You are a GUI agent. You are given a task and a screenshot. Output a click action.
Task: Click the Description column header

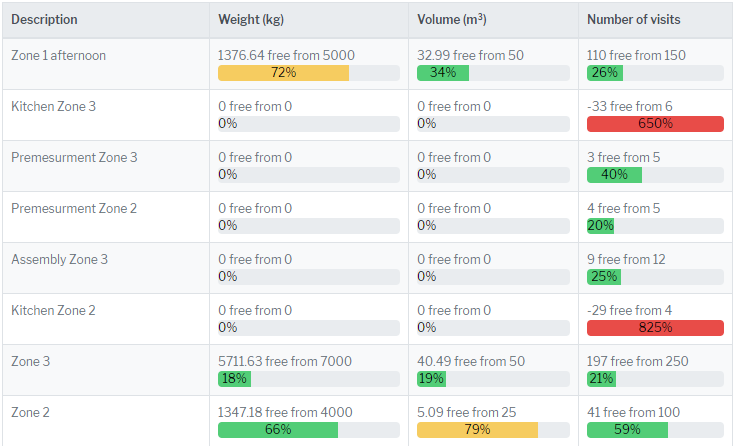[x=44, y=20]
